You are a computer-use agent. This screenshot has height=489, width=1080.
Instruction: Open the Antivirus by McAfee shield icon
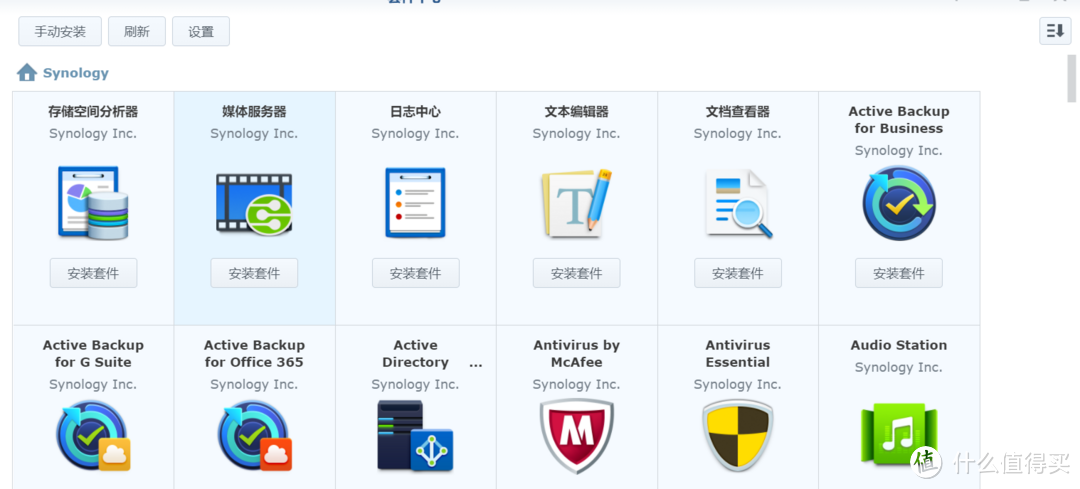click(577, 437)
